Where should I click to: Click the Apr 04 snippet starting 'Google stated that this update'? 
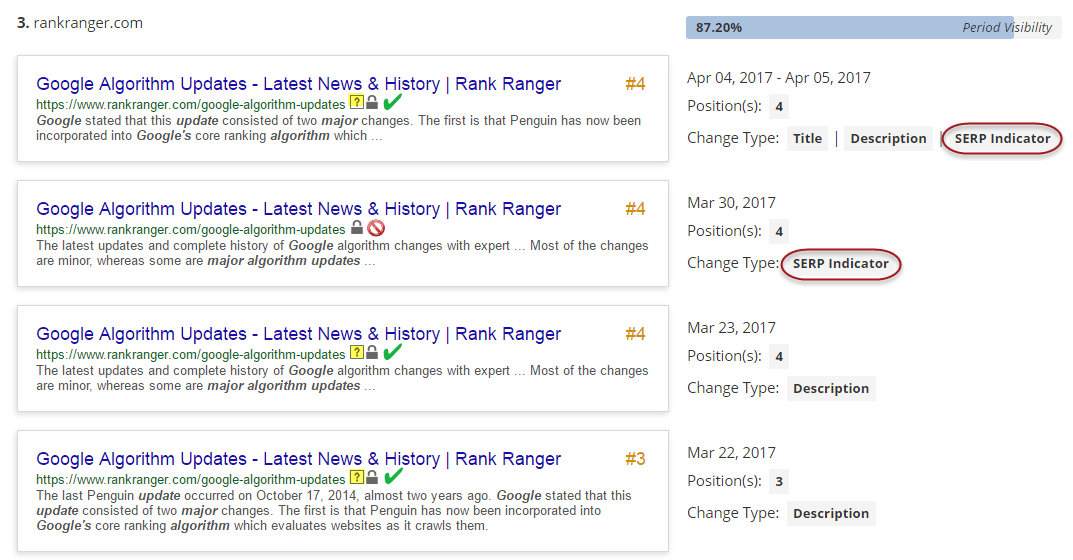click(339, 128)
